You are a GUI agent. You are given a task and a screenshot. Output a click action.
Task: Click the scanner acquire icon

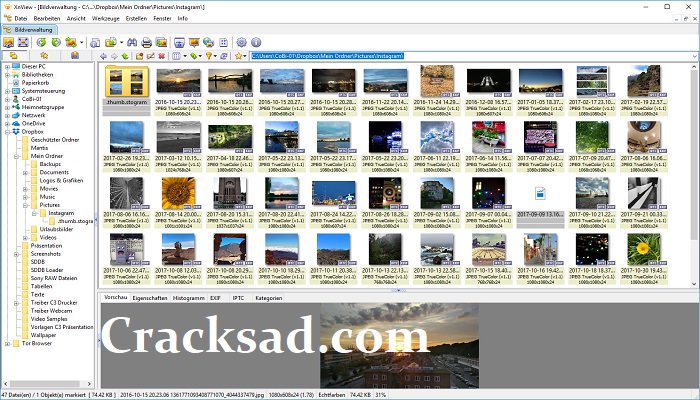[x=95, y=42]
